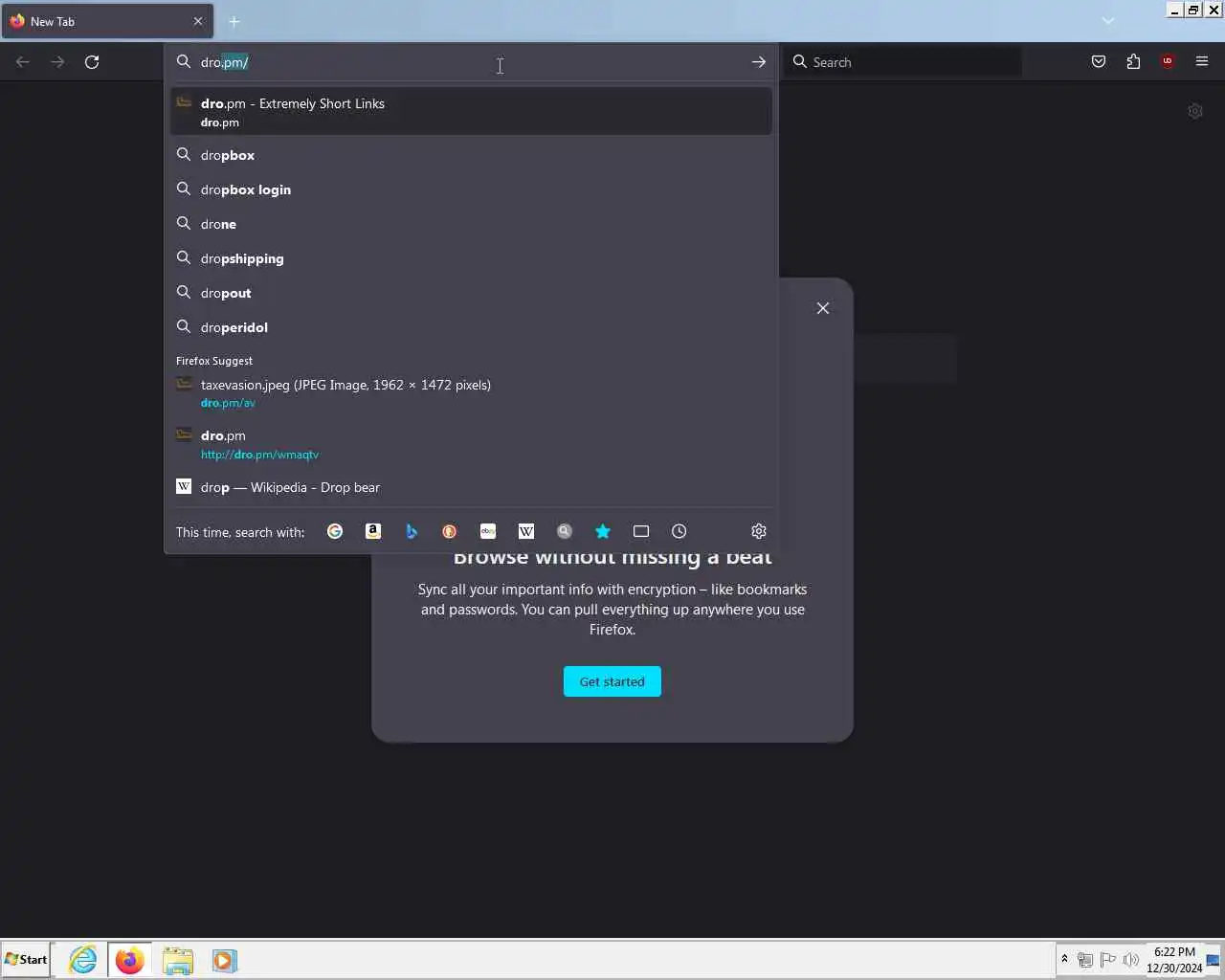Viewport: 1225px width, 980px height.
Task: Search this time with Amazon
Action: click(373, 531)
